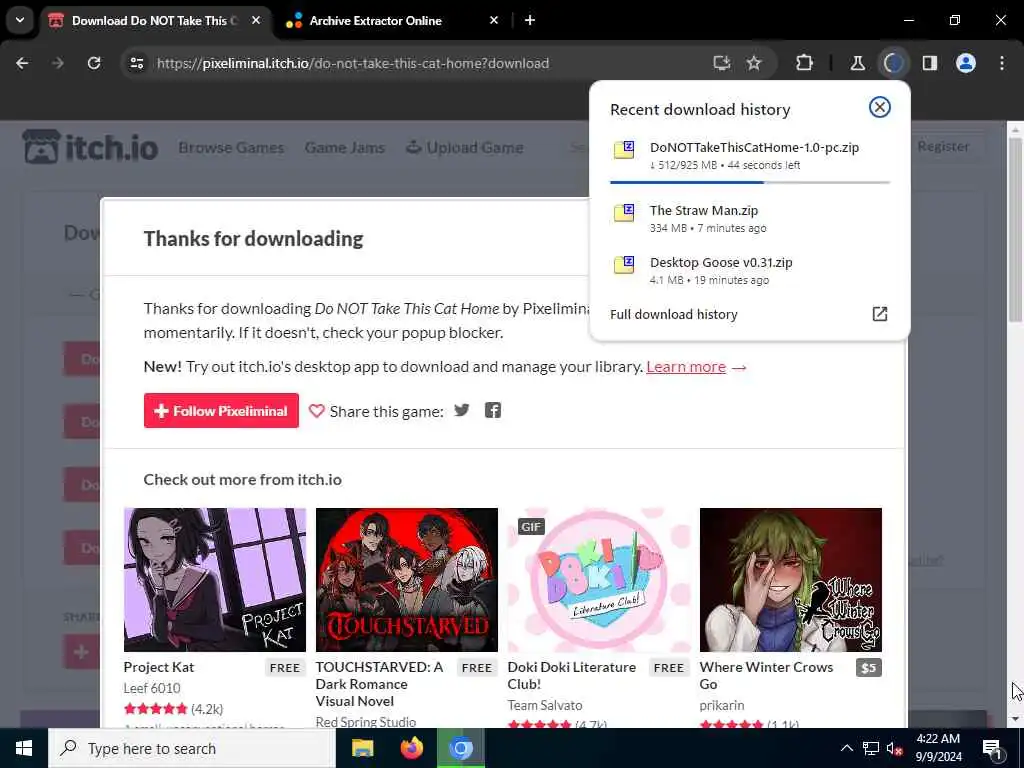Share game on Twitter icon
This screenshot has height=768, width=1024.
(461, 410)
